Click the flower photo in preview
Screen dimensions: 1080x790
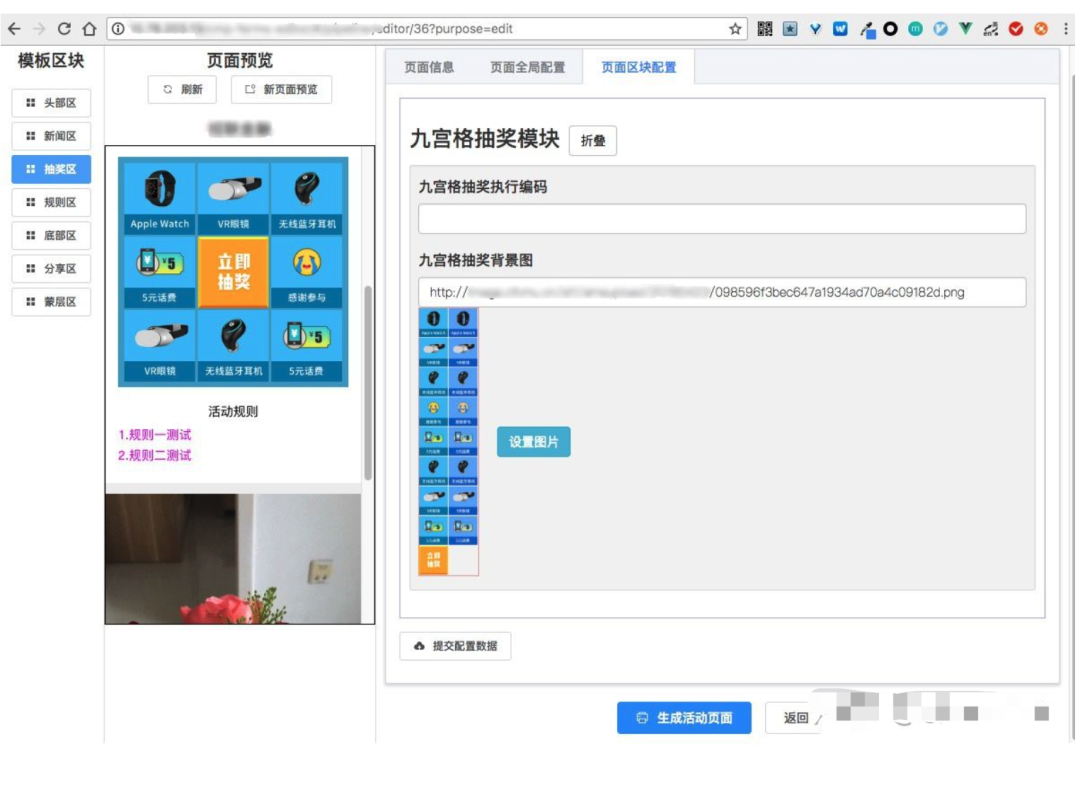tap(233, 559)
